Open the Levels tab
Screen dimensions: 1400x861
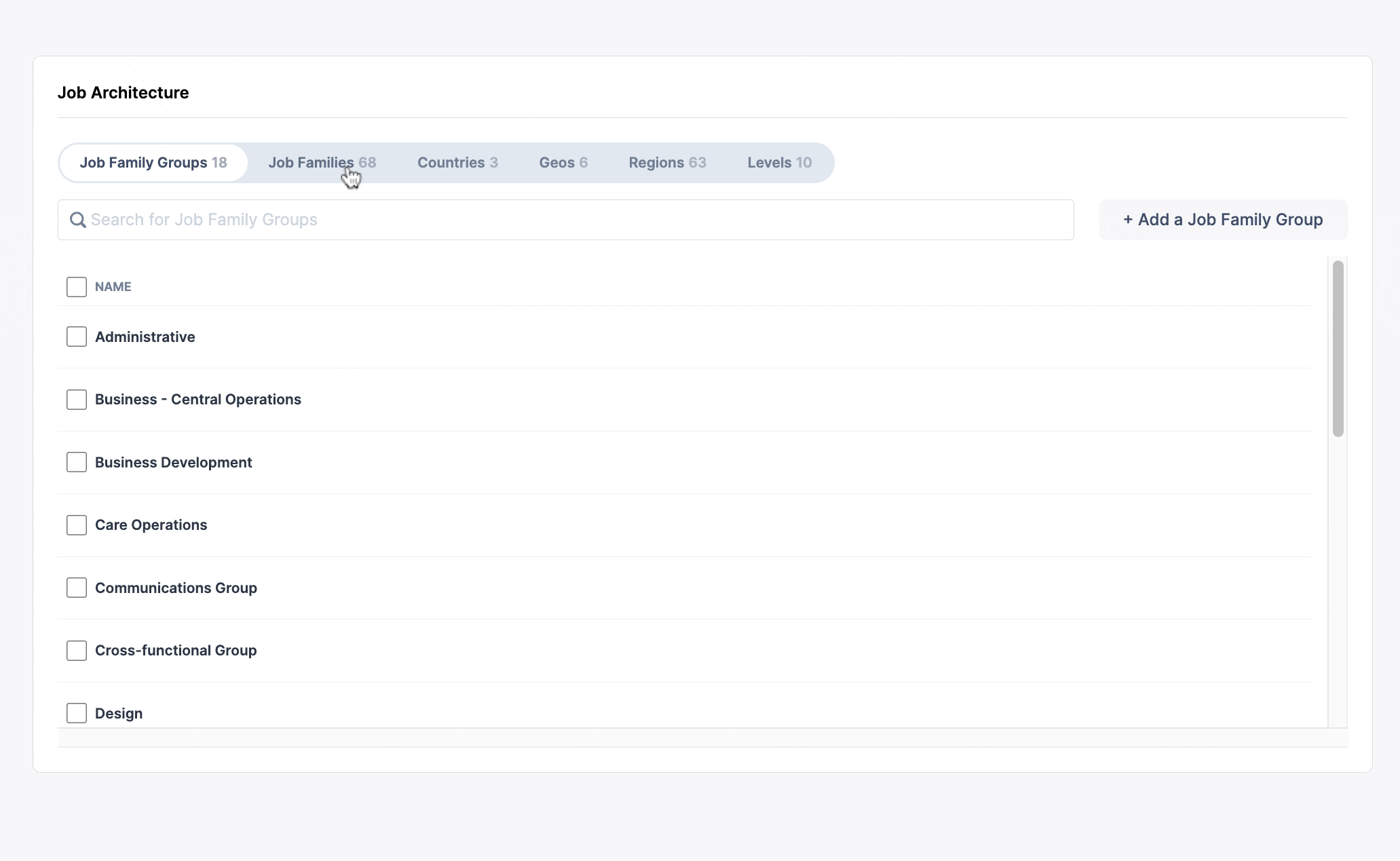point(780,163)
